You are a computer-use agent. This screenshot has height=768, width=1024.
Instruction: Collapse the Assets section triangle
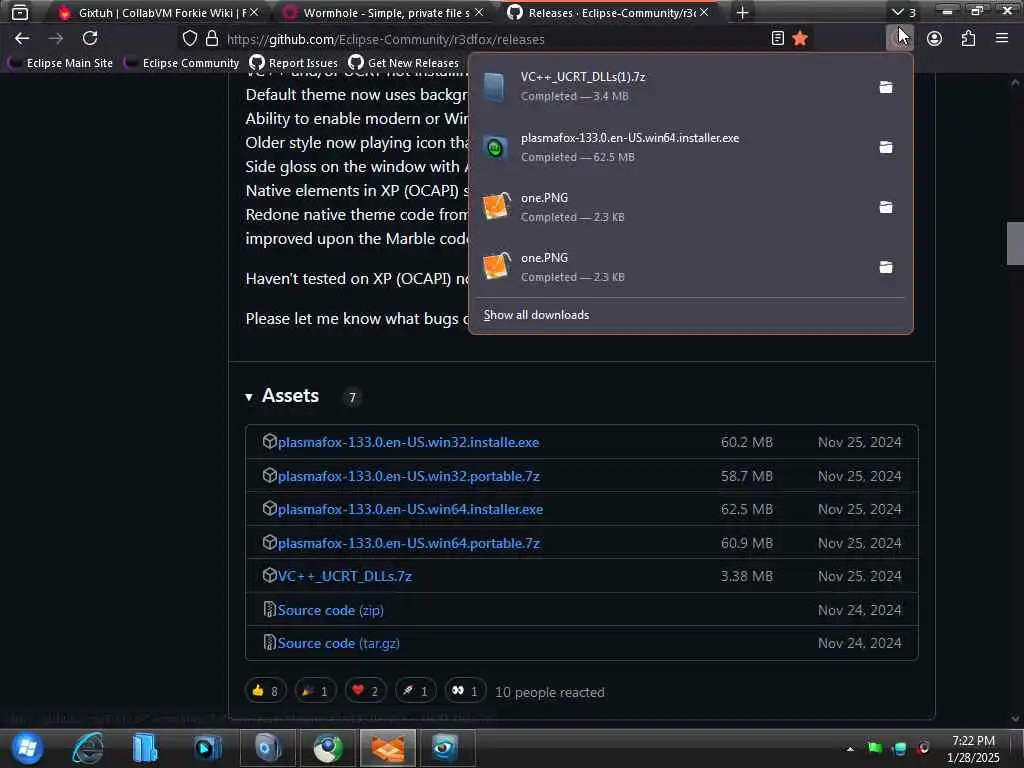(249, 397)
